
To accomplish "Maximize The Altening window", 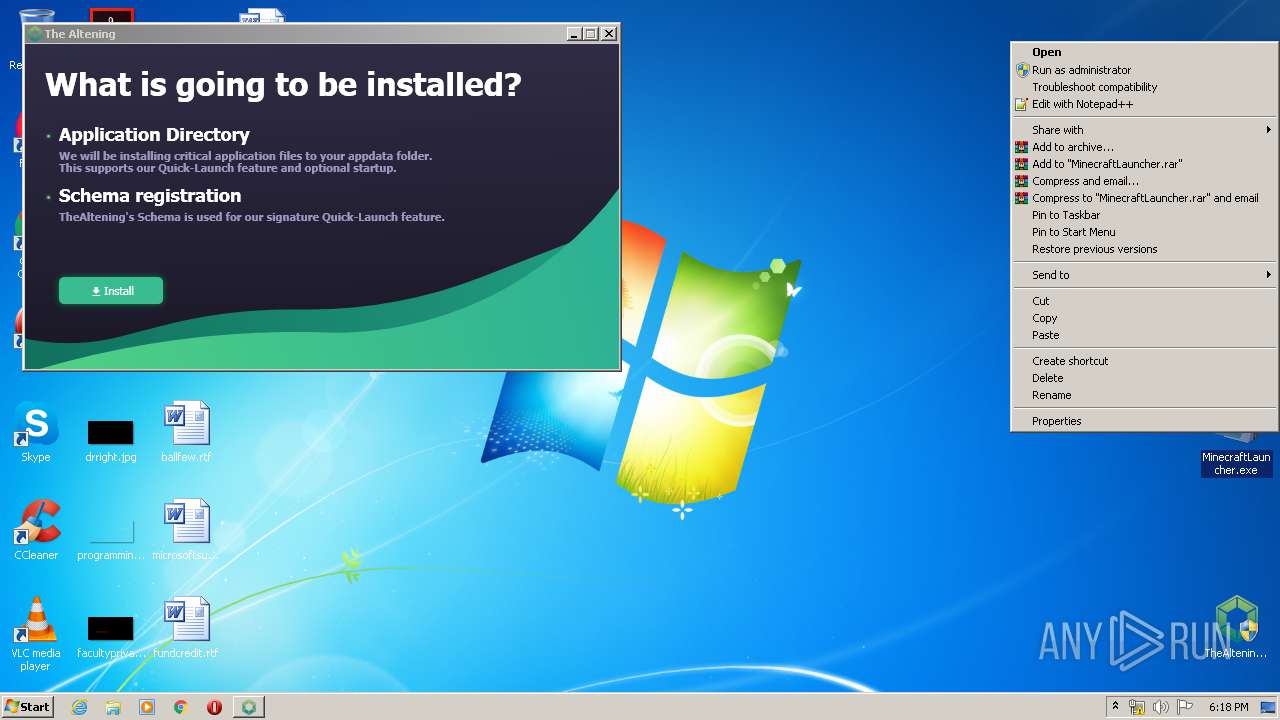I will coord(591,34).
